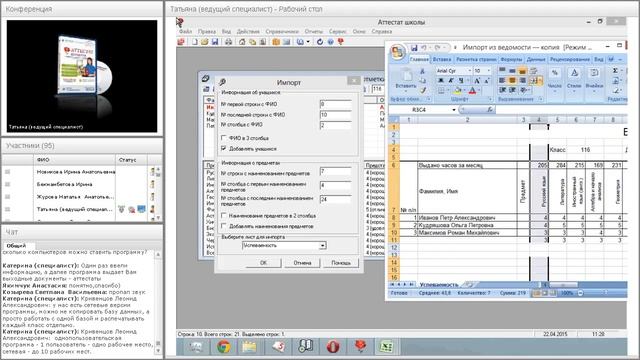640x360 pixels.
Task: Select Успеваемость sheet tab in Excel
Action: coord(439,284)
